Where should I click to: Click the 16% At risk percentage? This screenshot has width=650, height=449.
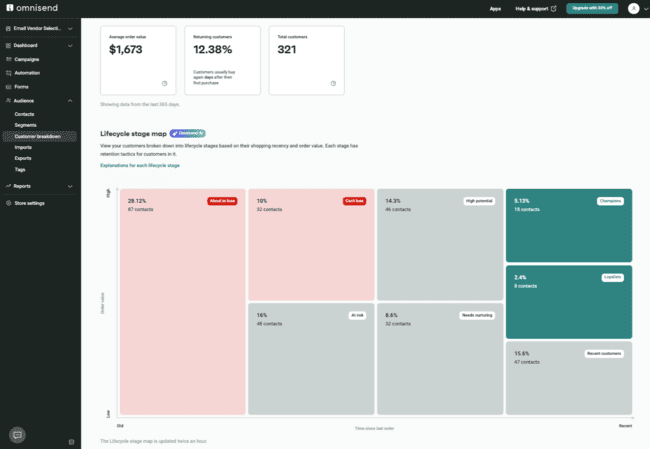point(262,316)
